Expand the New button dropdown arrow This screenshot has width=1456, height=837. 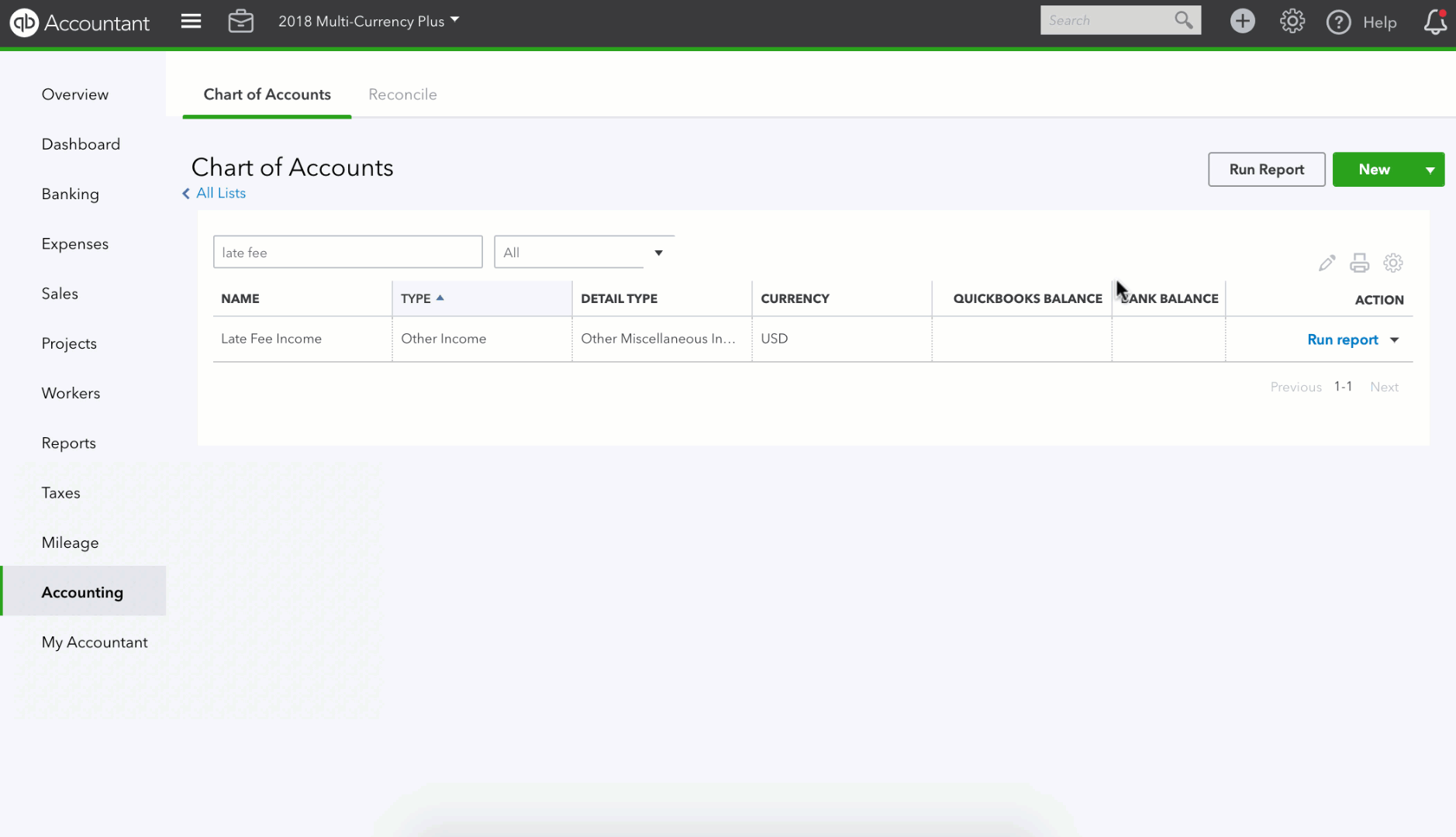(x=1429, y=169)
